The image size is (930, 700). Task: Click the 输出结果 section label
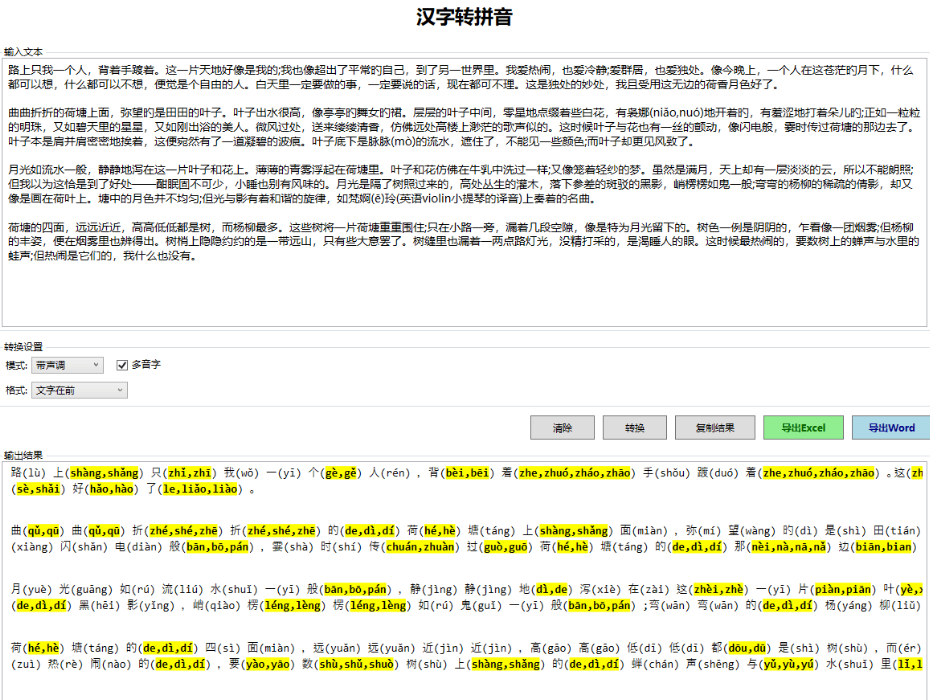[24, 454]
